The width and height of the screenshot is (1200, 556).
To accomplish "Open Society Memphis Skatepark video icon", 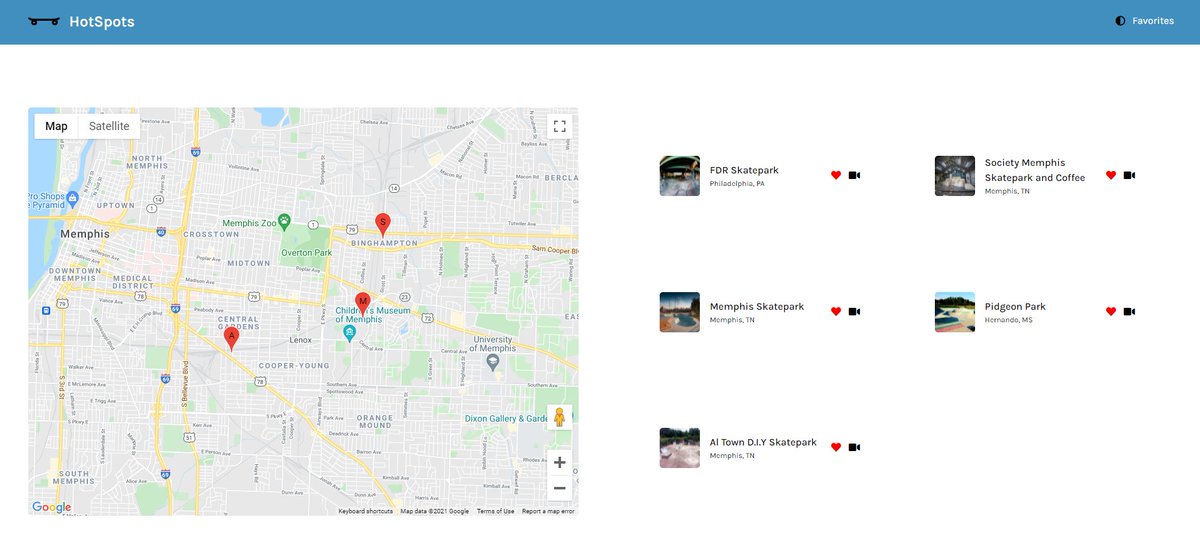I will tap(1129, 175).
